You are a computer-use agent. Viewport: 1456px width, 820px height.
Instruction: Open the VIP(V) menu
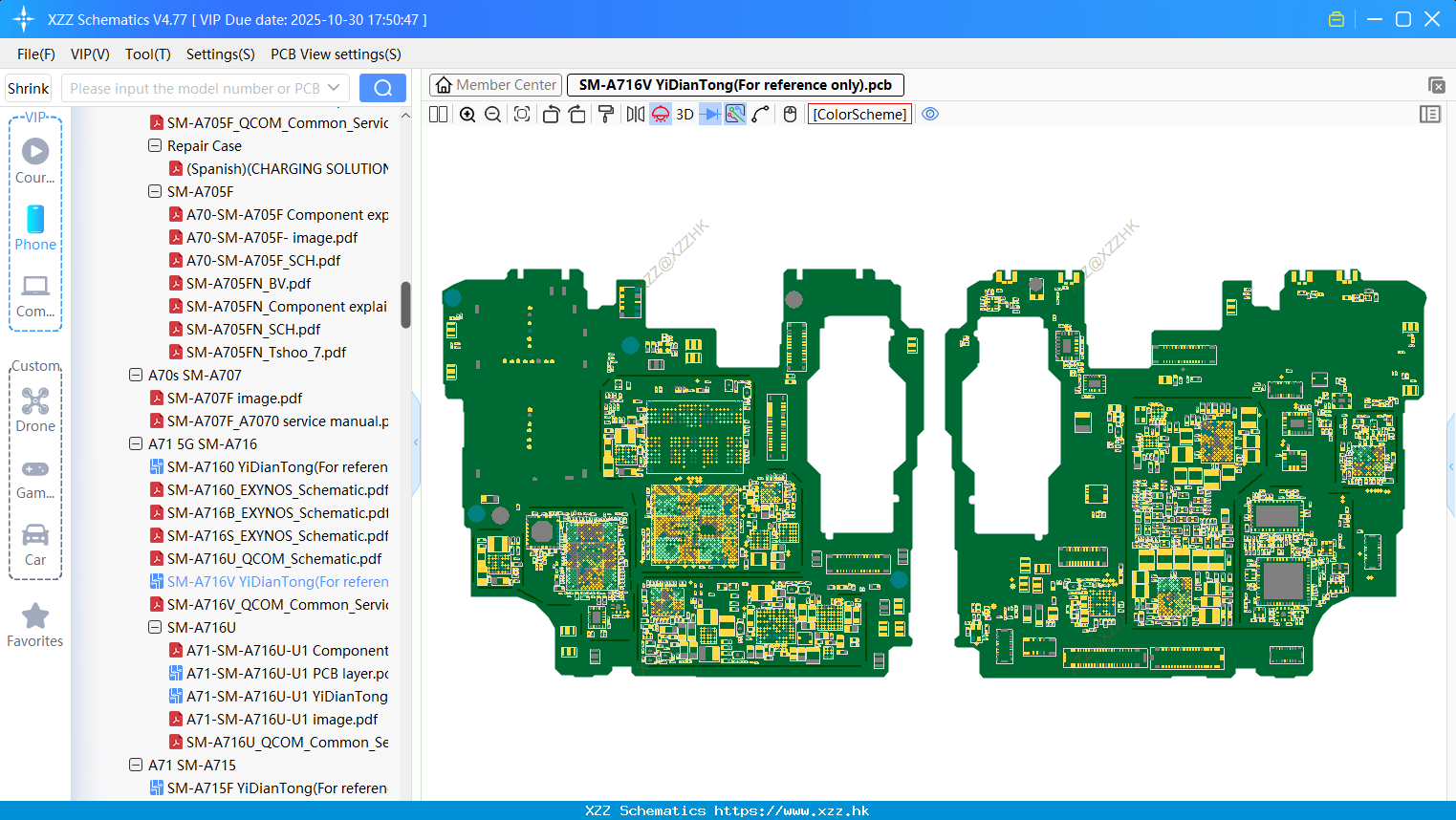coord(90,54)
